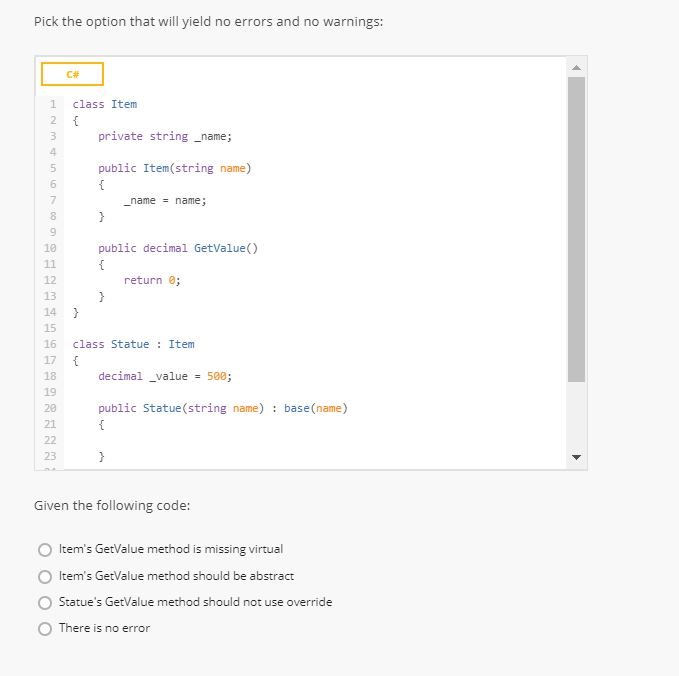Image resolution: width=679 pixels, height=676 pixels.
Task: Click the "private string _name;" line
Action: point(165,136)
